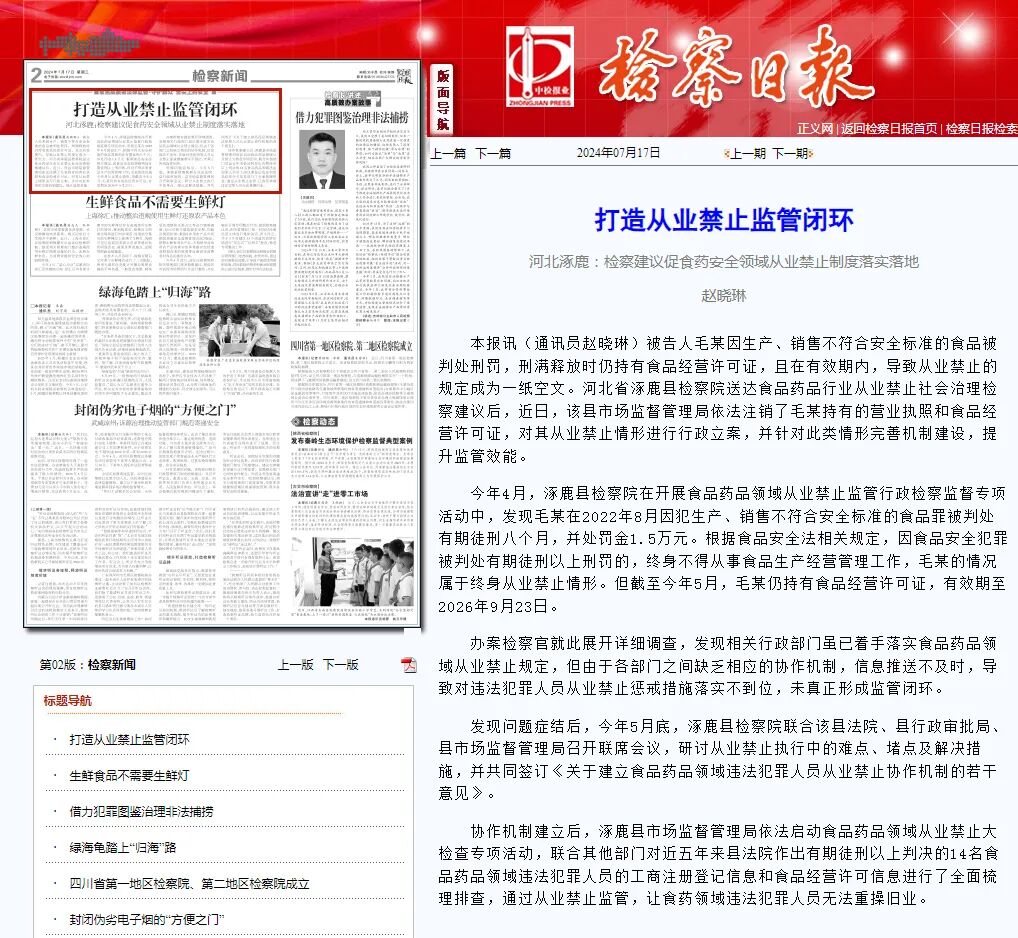
Task: Click 封闭伪劣电子烟 headline on page thumbnail
Action: 155,410
